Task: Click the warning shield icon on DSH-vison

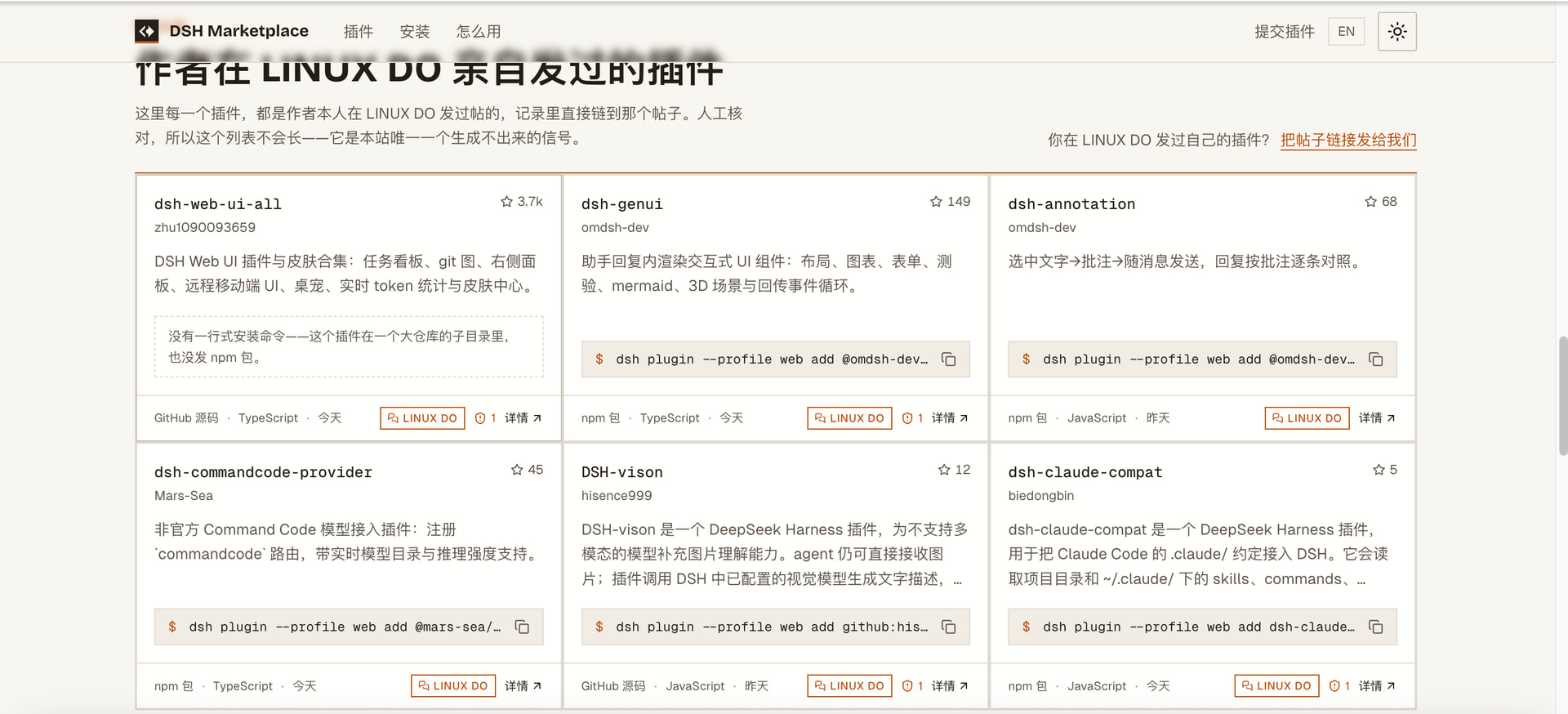Action: tap(907, 685)
